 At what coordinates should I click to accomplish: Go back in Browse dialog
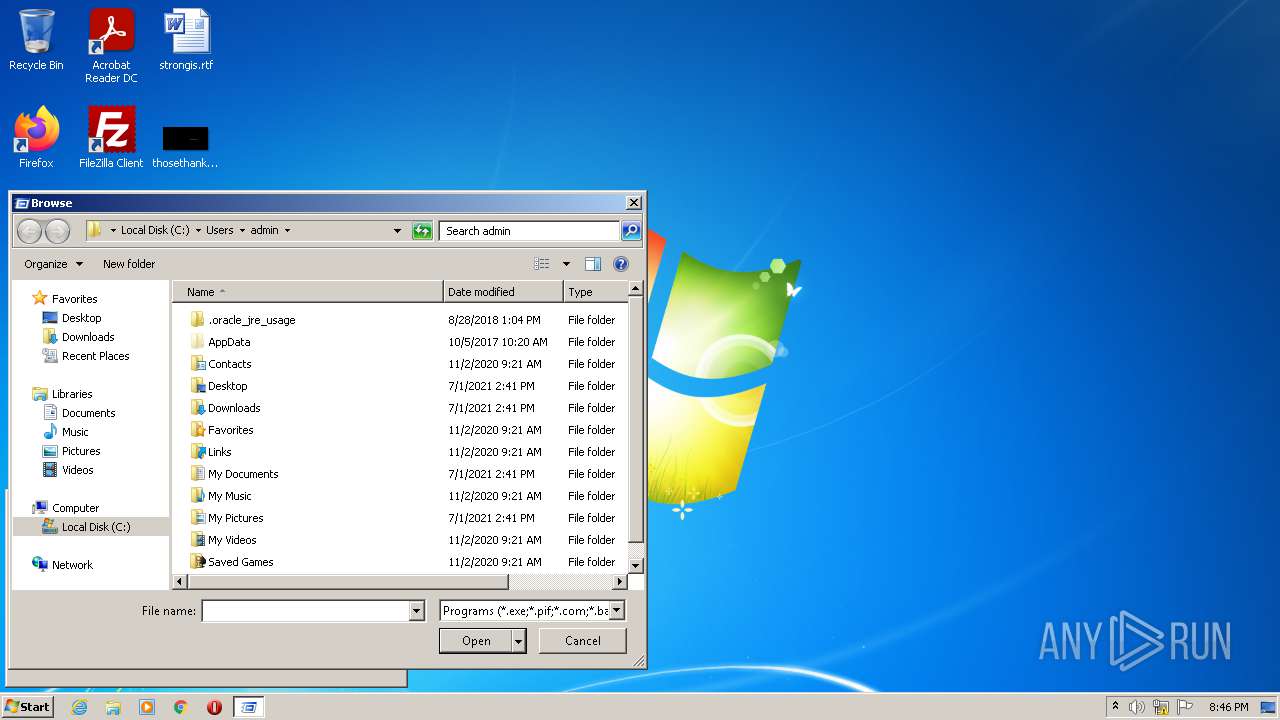click(30, 231)
